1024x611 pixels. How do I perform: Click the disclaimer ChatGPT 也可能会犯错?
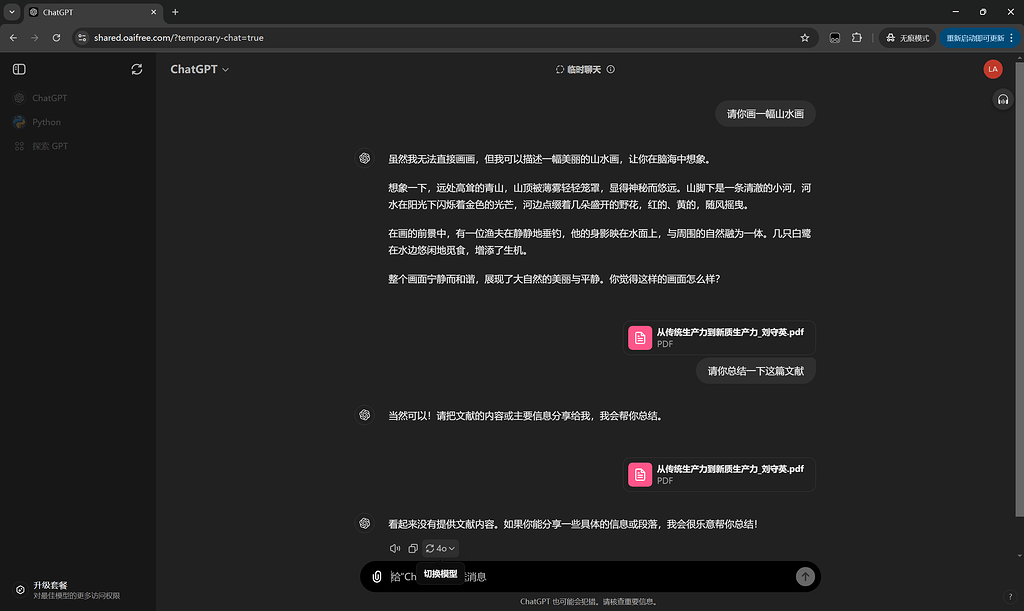(590, 602)
